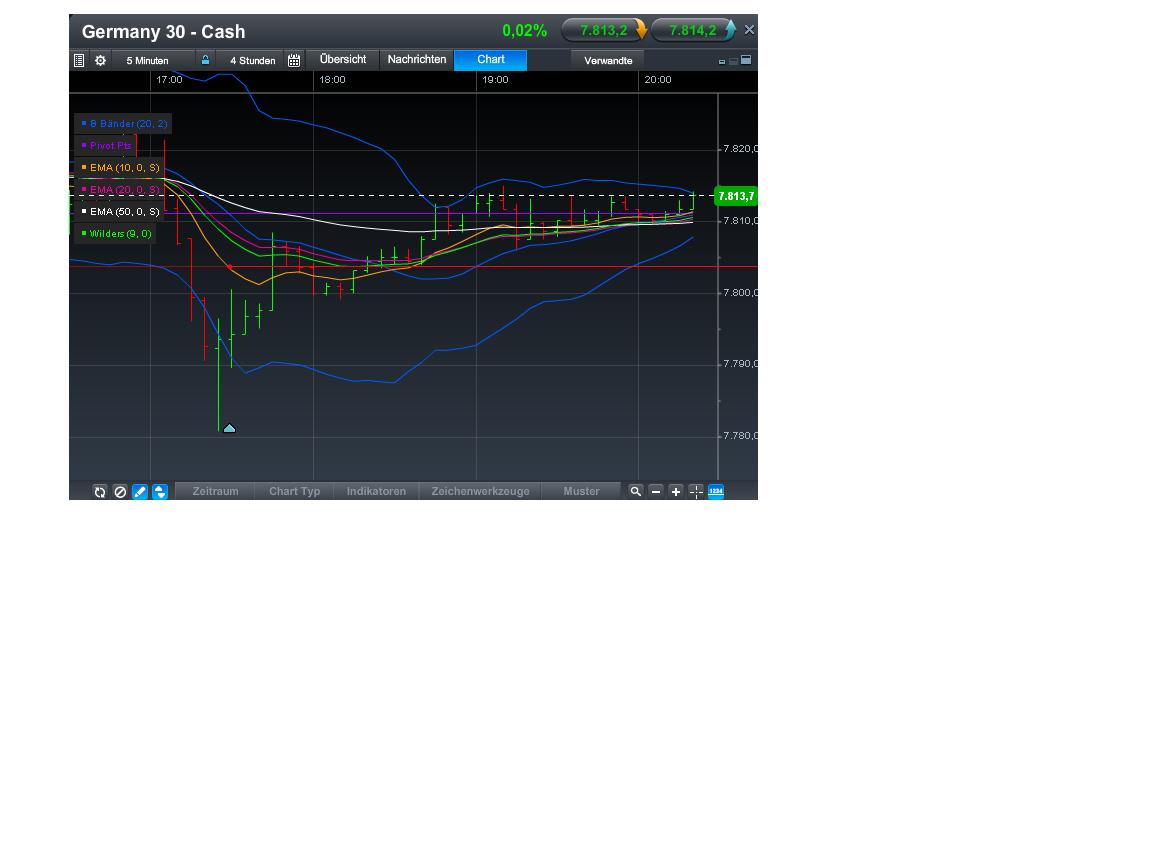Open the Verwandte tab
The width and height of the screenshot is (1152, 864).
pos(608,60)
